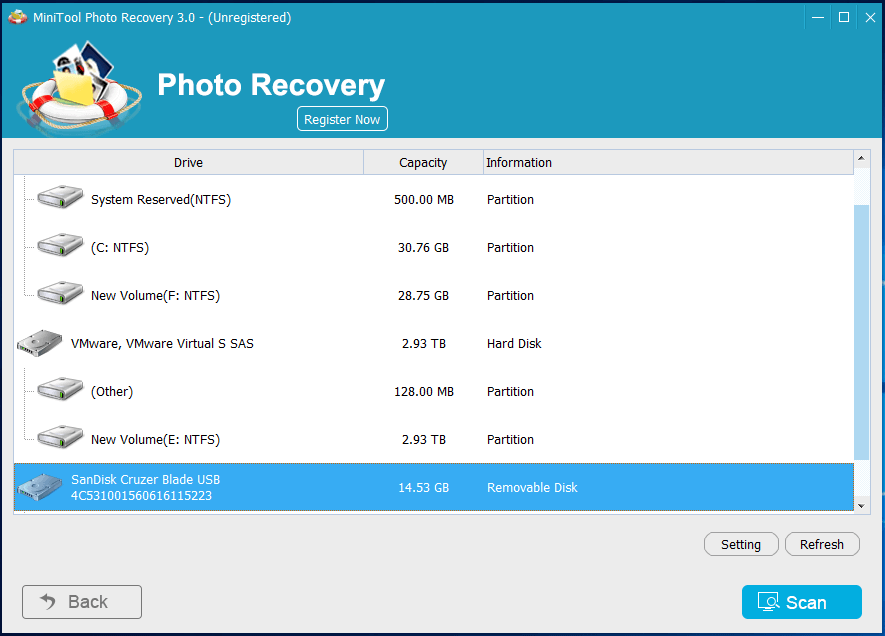Select SanDisk Cruzer Blade USB row
The width and height of the screenshot is (885, 636).
433,488
